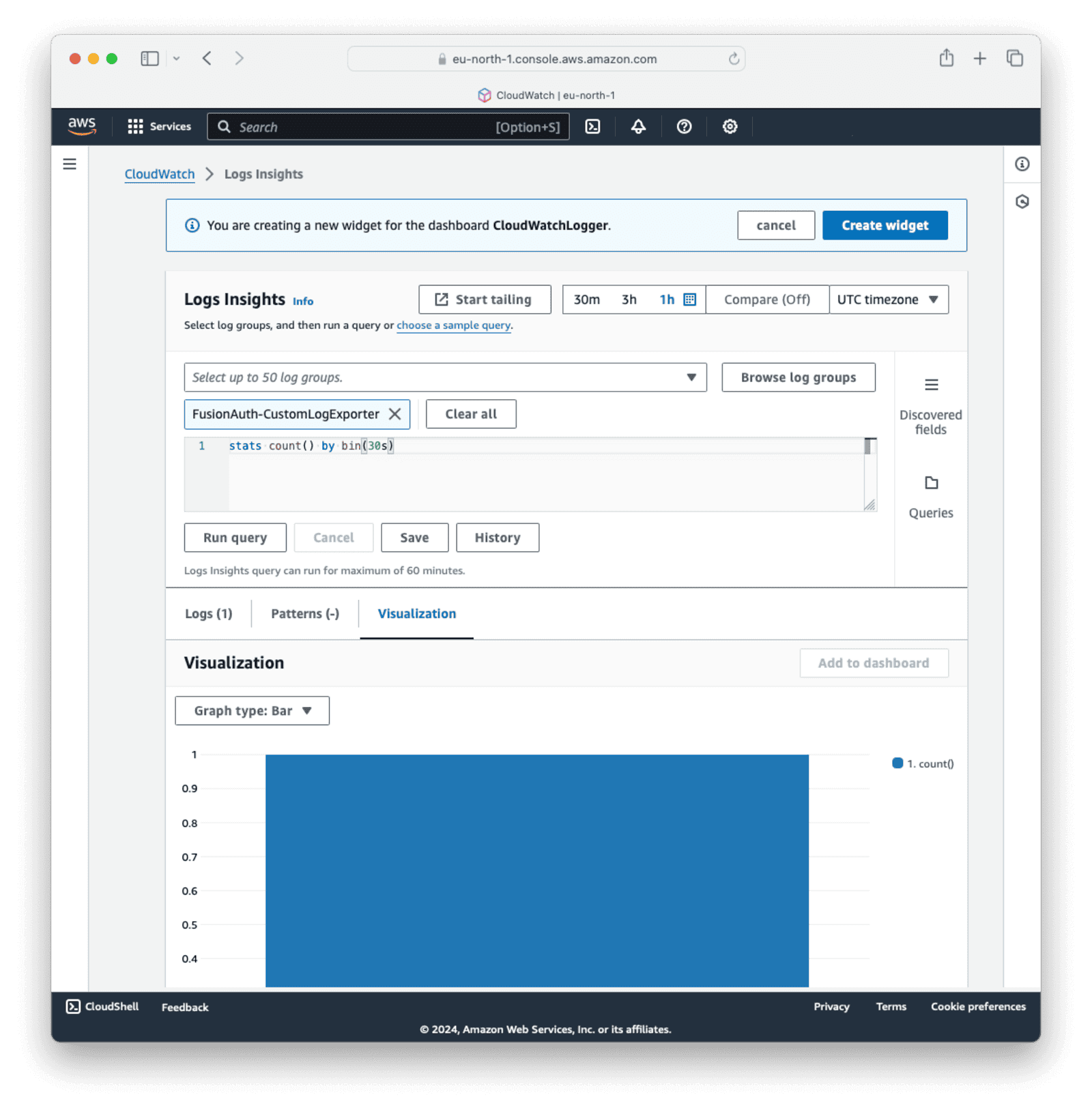
Task: Open the notifications bell
Action: tap(638, 126)
